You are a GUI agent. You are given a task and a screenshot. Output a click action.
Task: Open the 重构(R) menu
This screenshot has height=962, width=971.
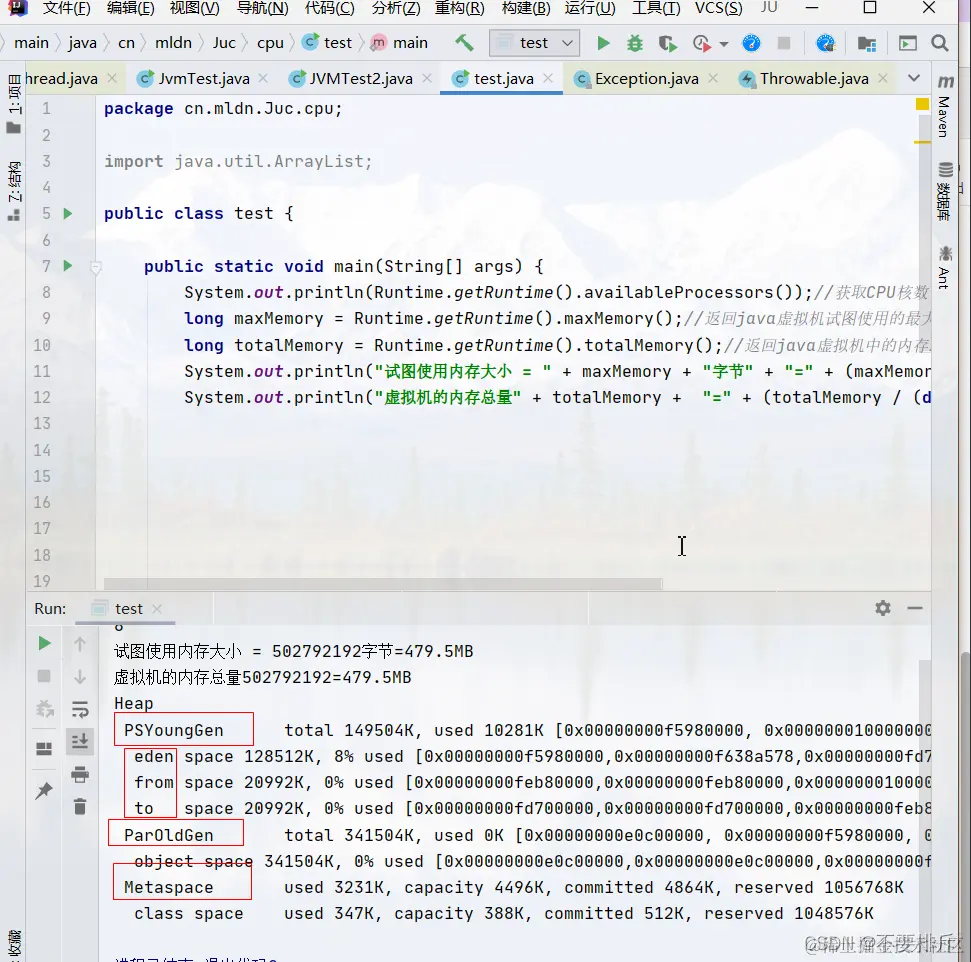459,8
